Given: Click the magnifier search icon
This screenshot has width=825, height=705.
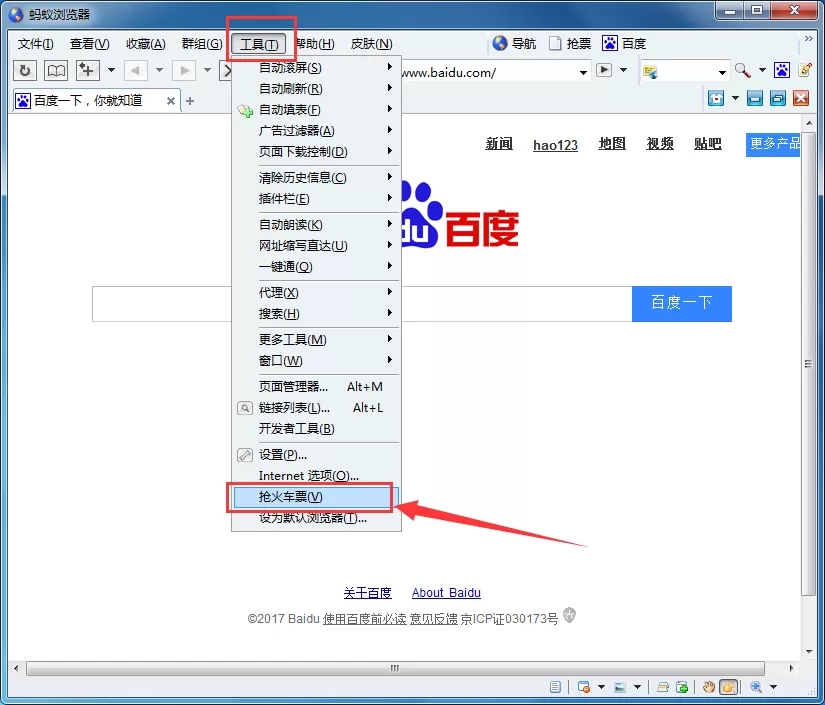Looking at the screenshot, I should 742,70.
